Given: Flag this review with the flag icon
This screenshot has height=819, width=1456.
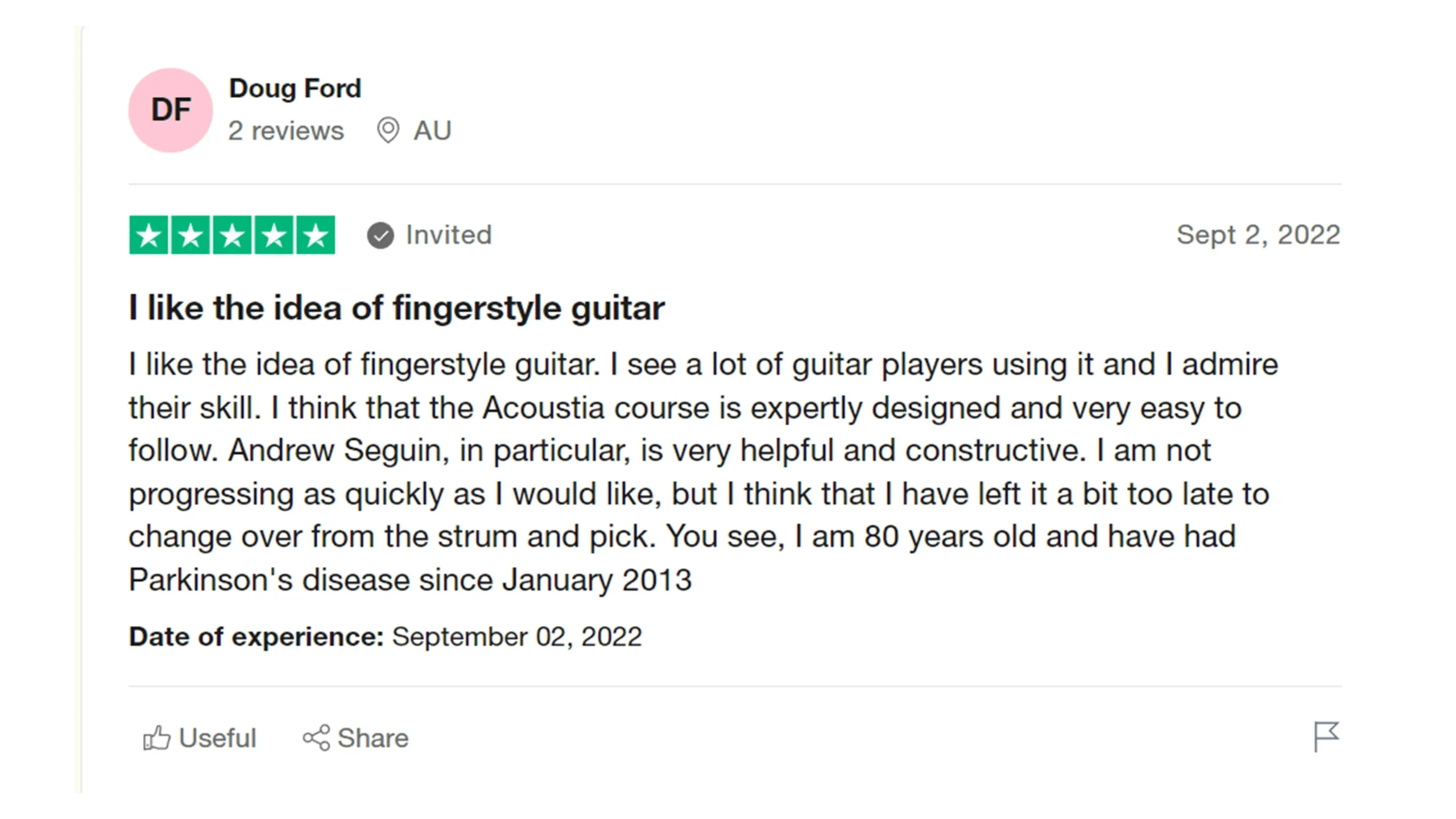Looking at the screenshot, I should click(x=1326, y=737).
